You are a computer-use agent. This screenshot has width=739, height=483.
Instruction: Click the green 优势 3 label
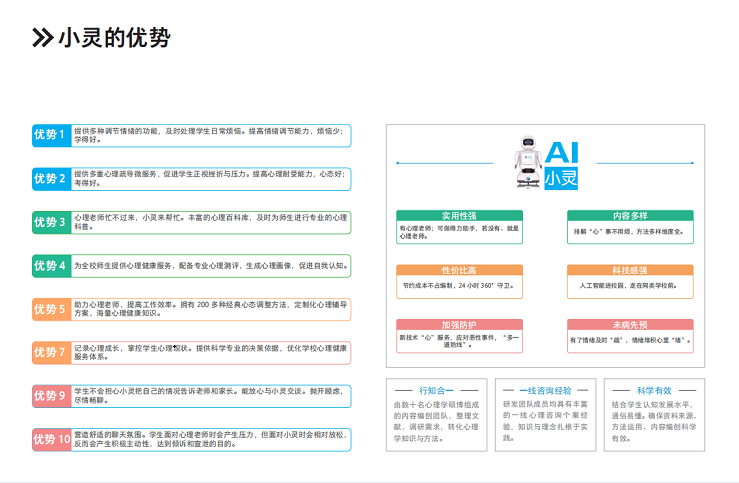[49, 222]
